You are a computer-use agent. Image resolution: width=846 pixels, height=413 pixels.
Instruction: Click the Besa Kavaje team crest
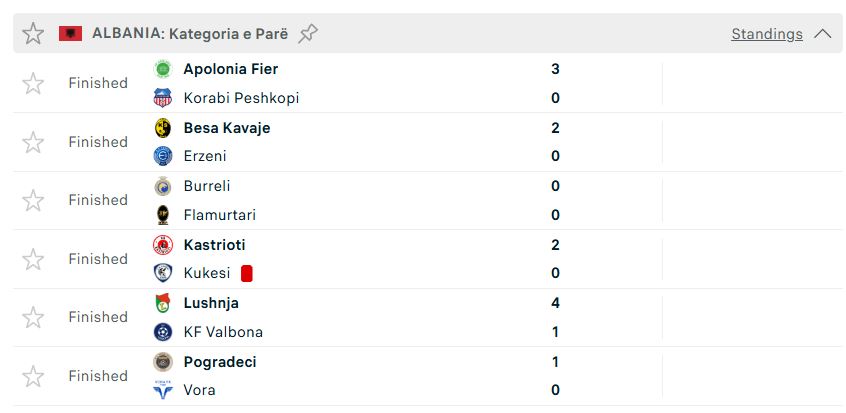click(162, 128)
